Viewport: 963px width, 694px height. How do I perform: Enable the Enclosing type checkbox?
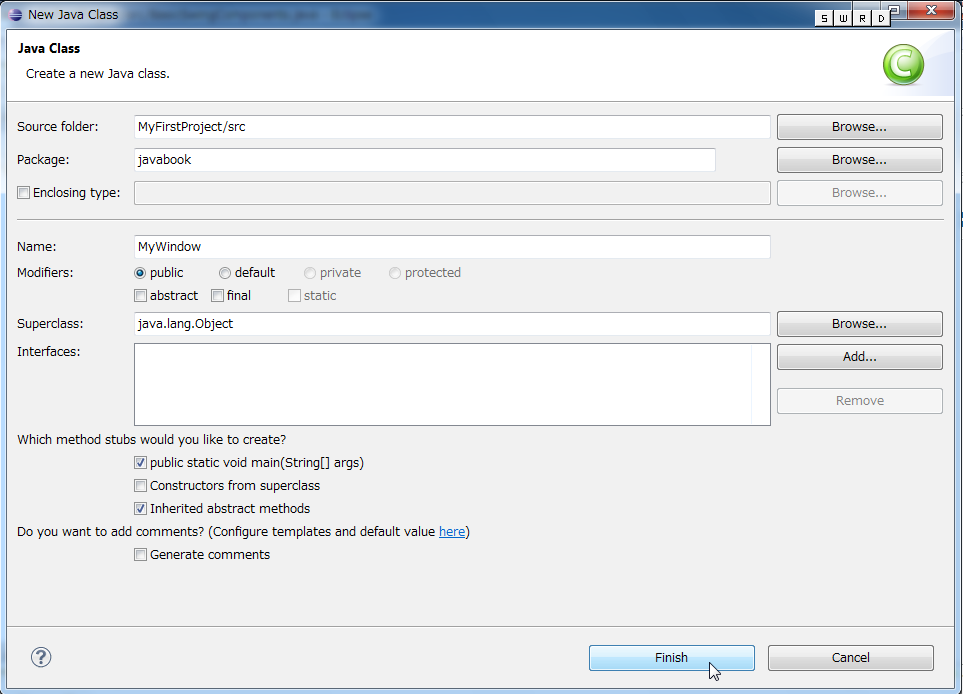24,193
